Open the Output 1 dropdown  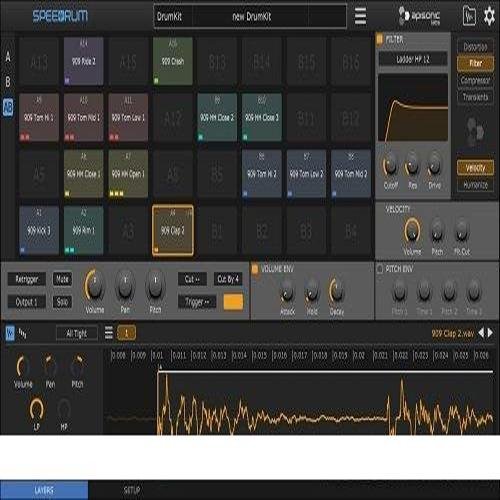pyautogui.click(x=27, y=302)
